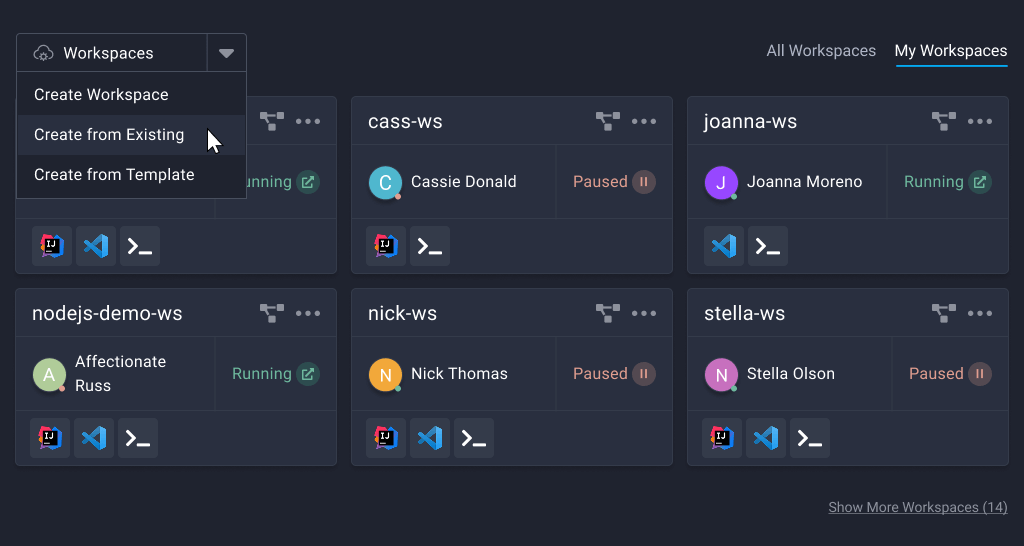Screen dimensions: 1024x546
Task: Open the three-dot menu on nodejs-demo-ws
Action: click(308, 314)
